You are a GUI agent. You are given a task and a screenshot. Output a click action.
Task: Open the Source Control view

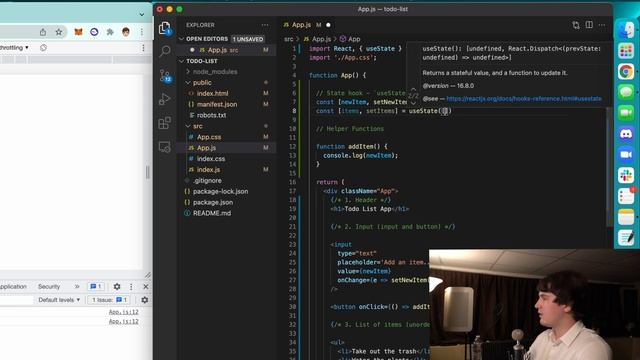(165, 76)
